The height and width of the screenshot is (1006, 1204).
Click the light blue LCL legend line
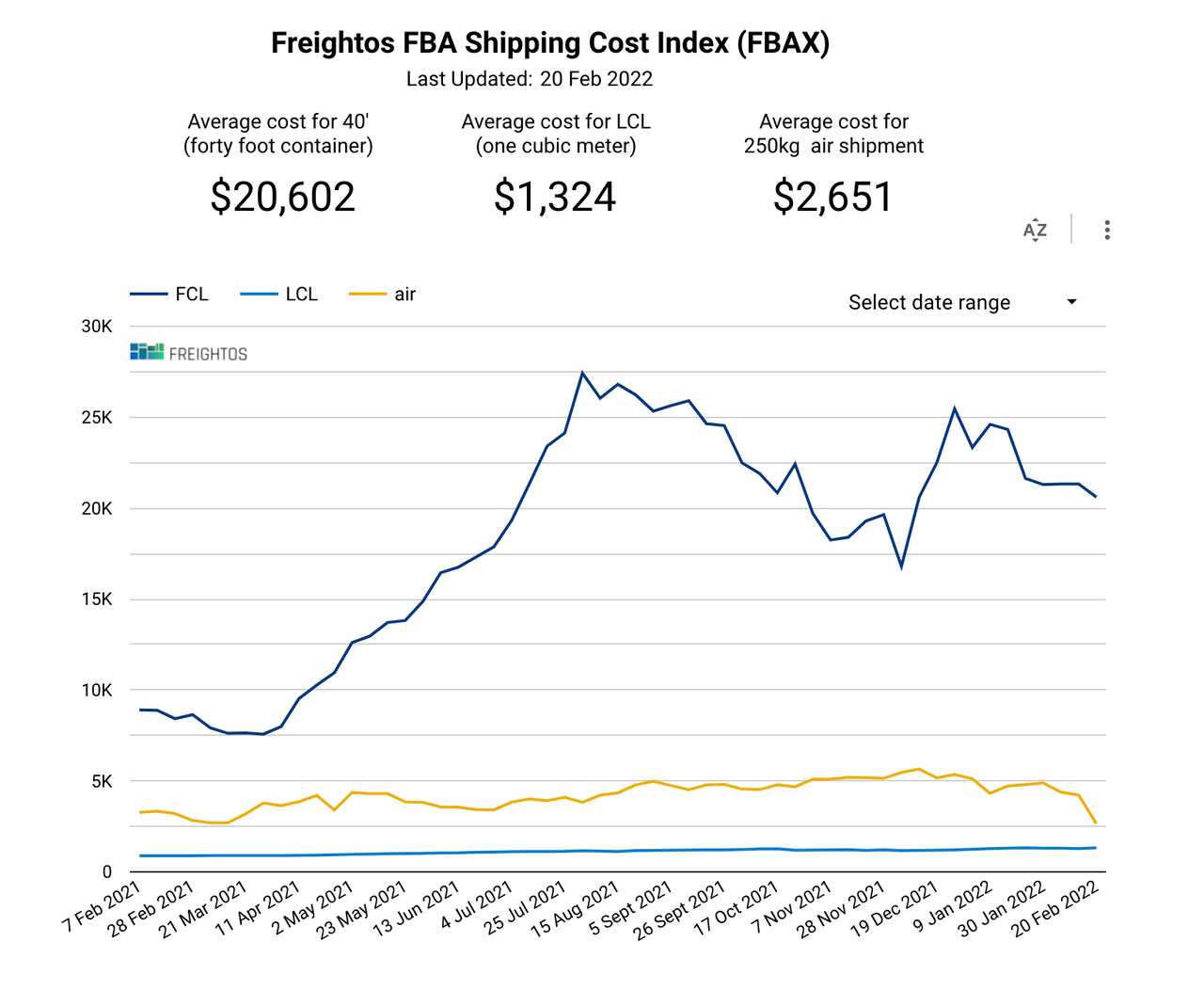click(x=259, y=295)
